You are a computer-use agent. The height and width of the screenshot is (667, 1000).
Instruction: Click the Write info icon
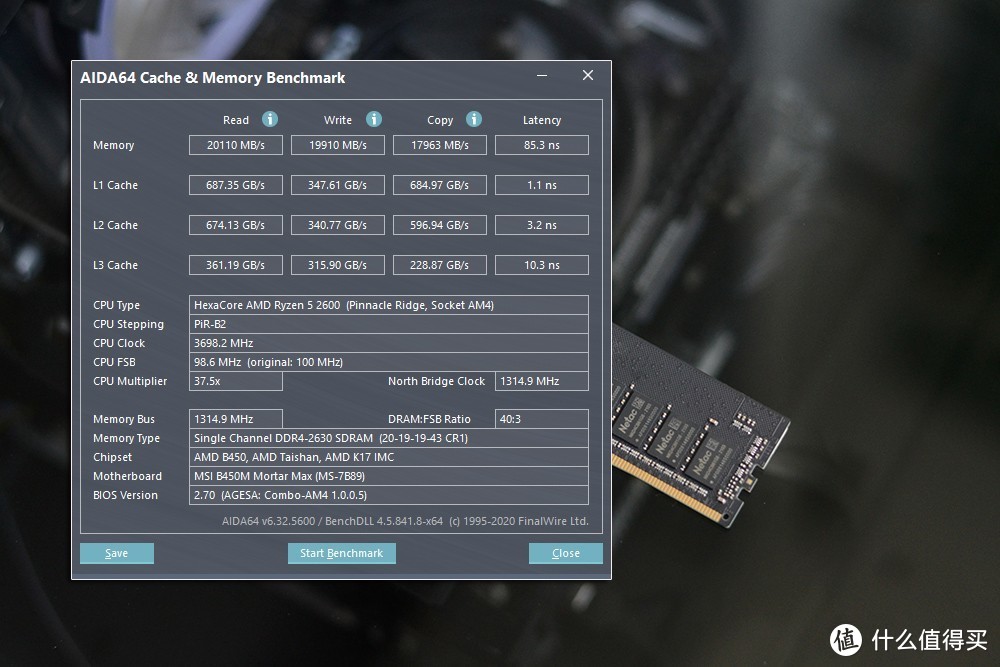[374, 119]
